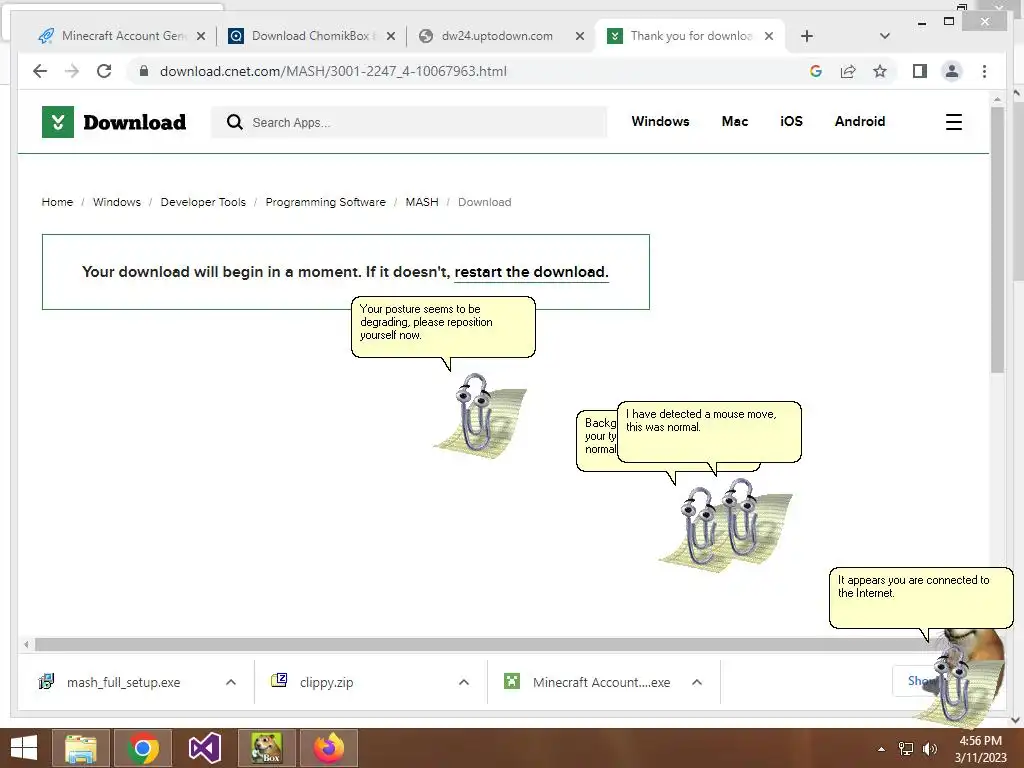
Task: Click the browser forward arrow
Action: click(72, 71)
